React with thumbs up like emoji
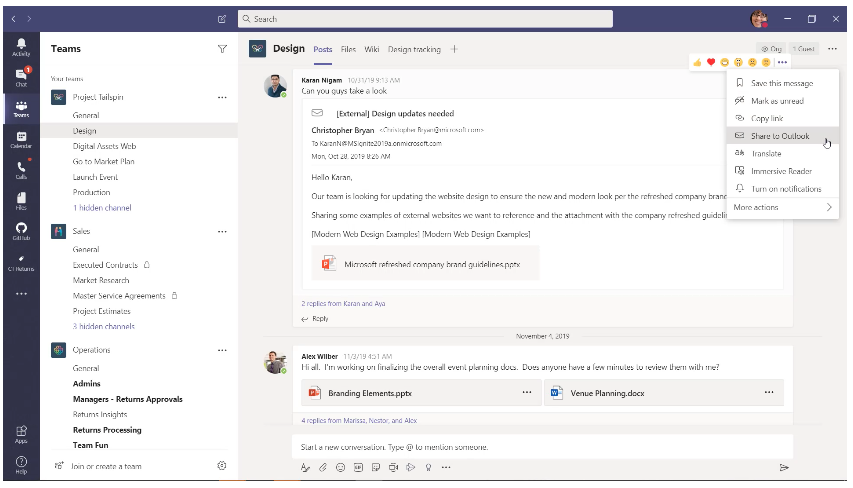 click(697, 63)
